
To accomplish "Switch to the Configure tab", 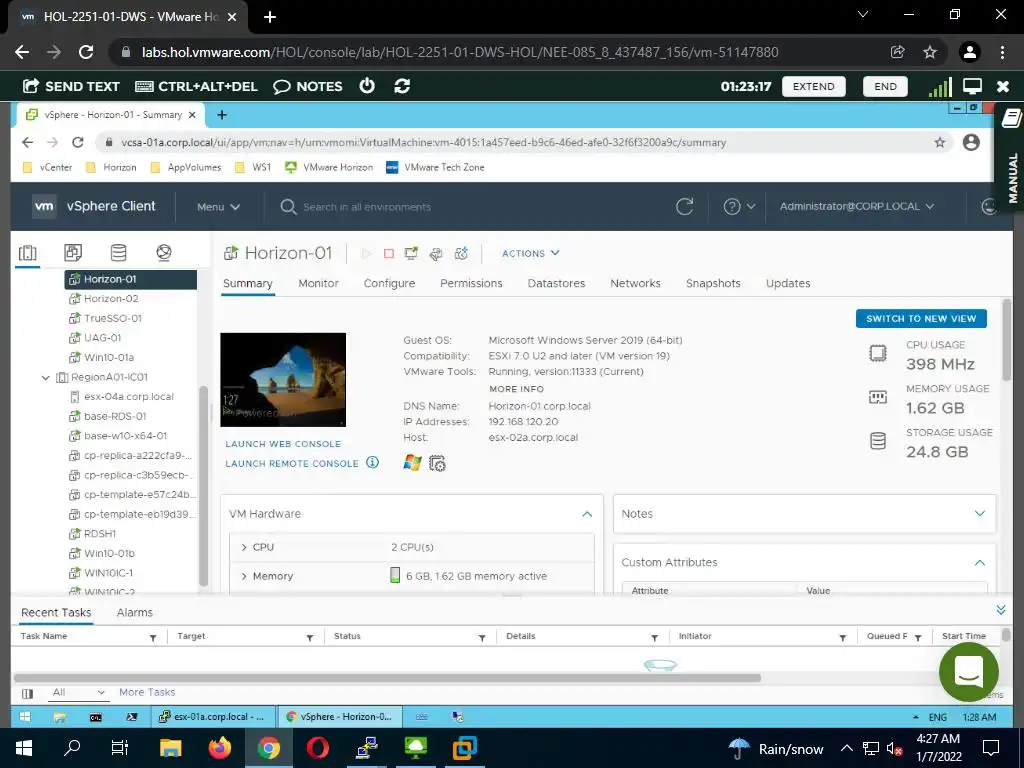I will click(389, 283).
